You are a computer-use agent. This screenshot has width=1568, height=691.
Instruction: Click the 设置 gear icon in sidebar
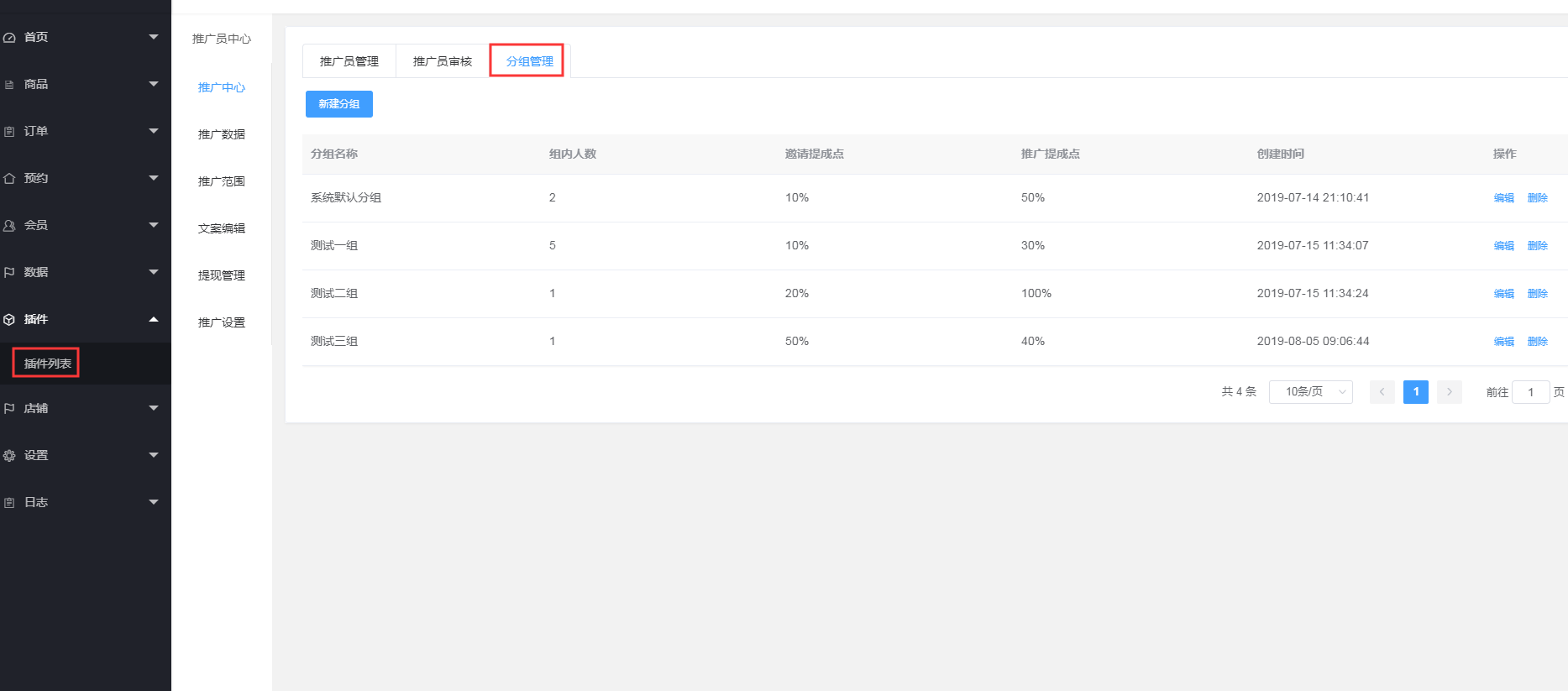[x=9, y=456]
